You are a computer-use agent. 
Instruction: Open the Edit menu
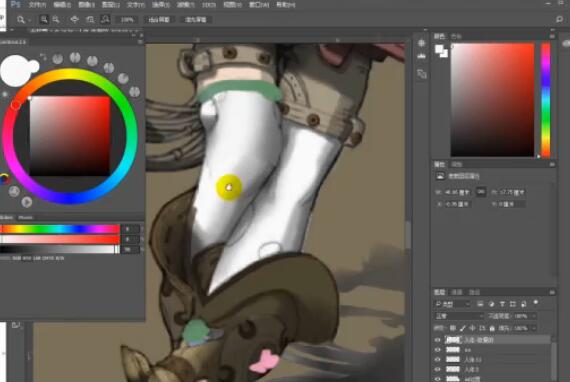click(x=62, y=5)
